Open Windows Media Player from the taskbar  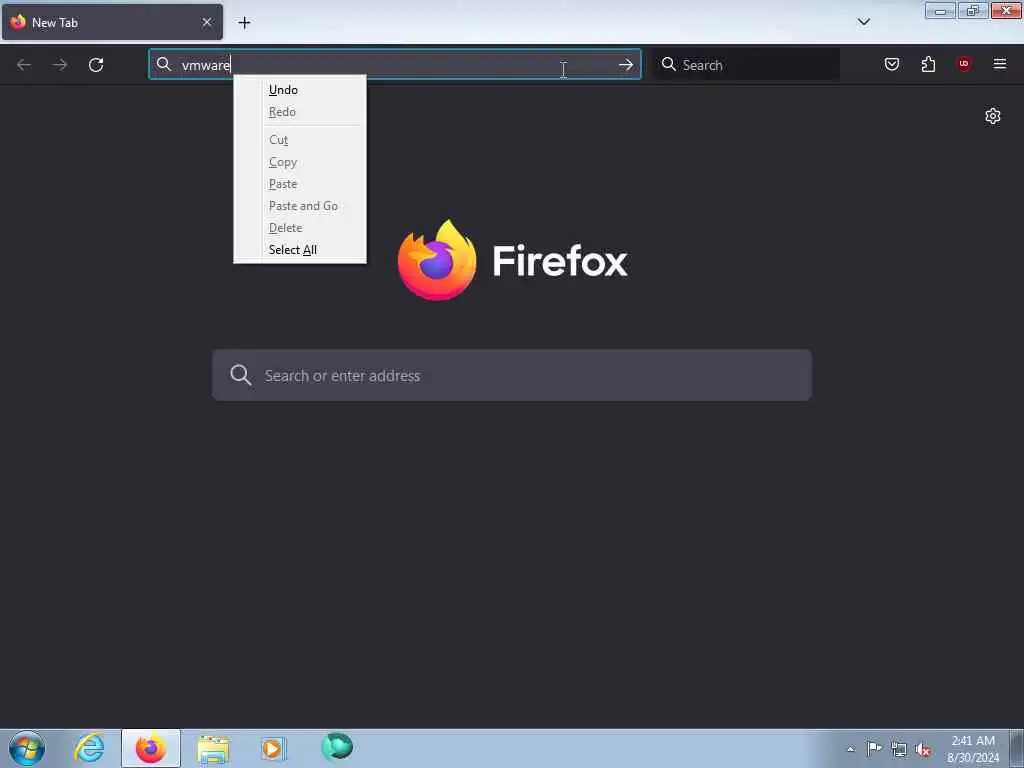(274, 748)
